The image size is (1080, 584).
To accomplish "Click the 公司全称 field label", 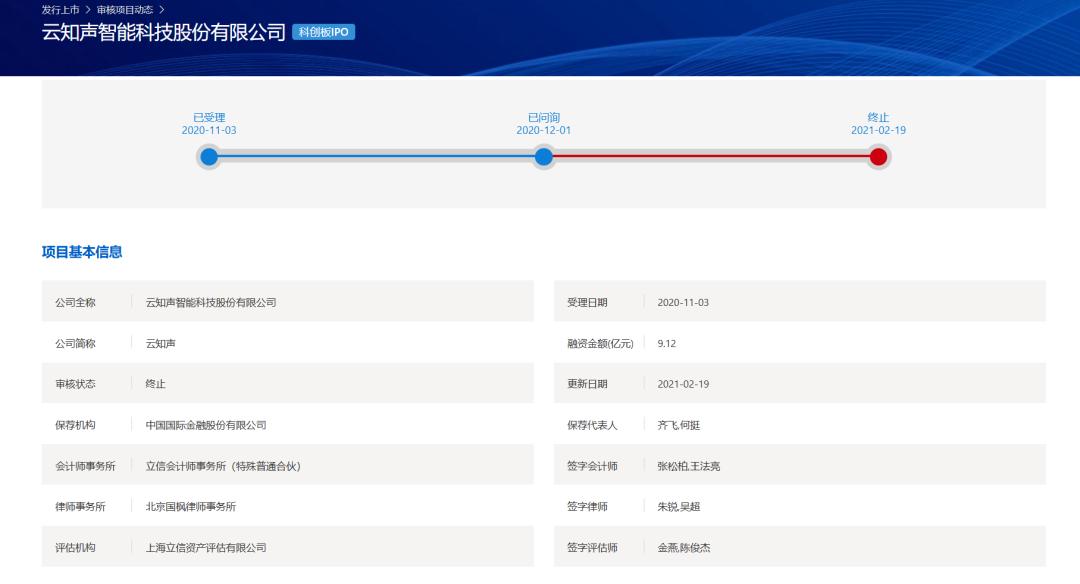I will coord(75,302).
